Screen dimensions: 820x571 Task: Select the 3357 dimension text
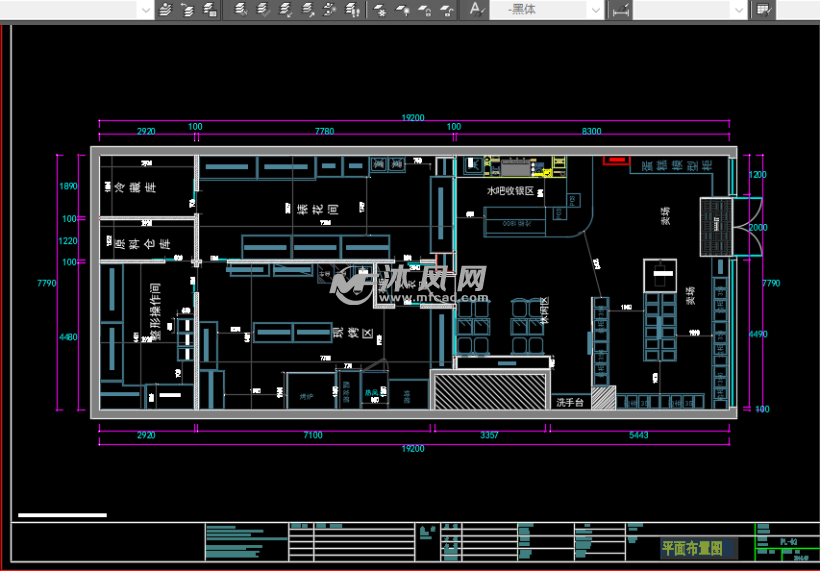(489, 435)
